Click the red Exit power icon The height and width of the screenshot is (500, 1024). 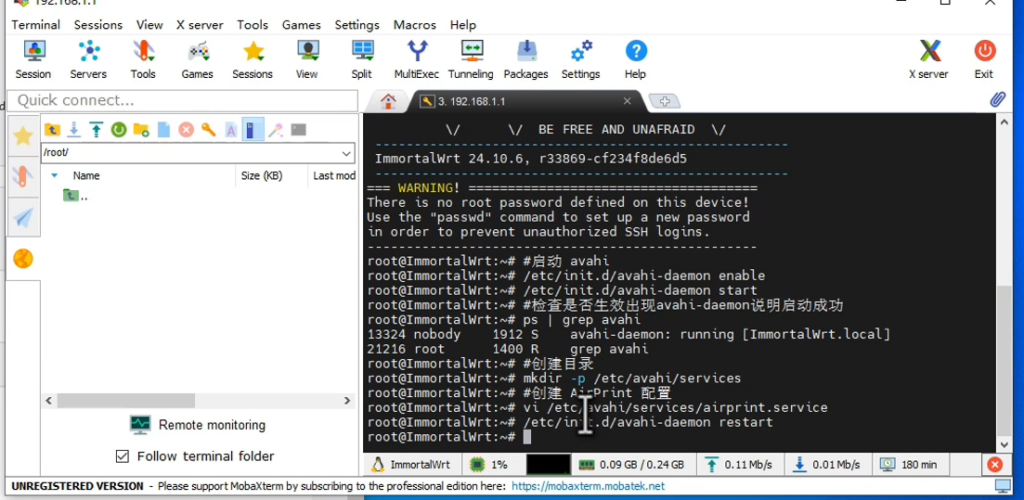pos(984,59)
